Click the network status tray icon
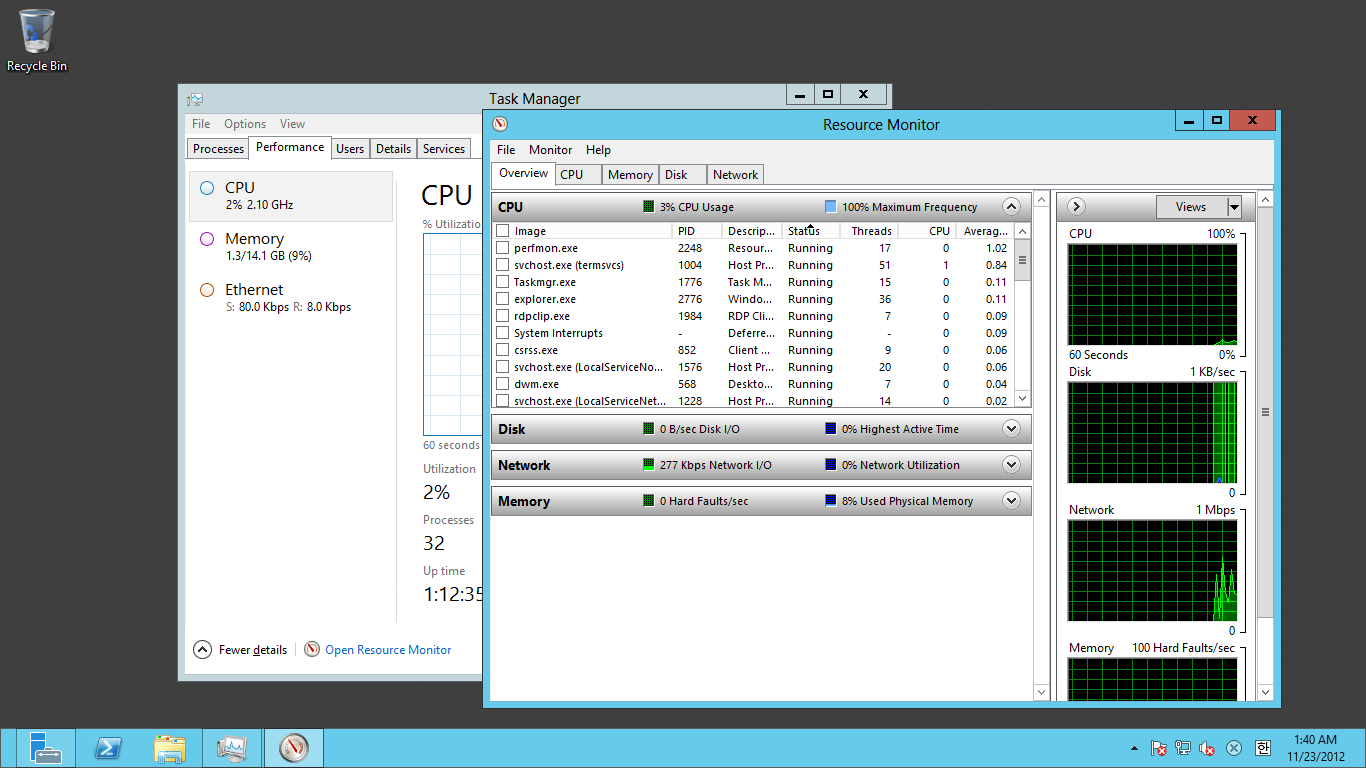The height and width of the screenshot is (768, 1366). tap(1184, 748)
